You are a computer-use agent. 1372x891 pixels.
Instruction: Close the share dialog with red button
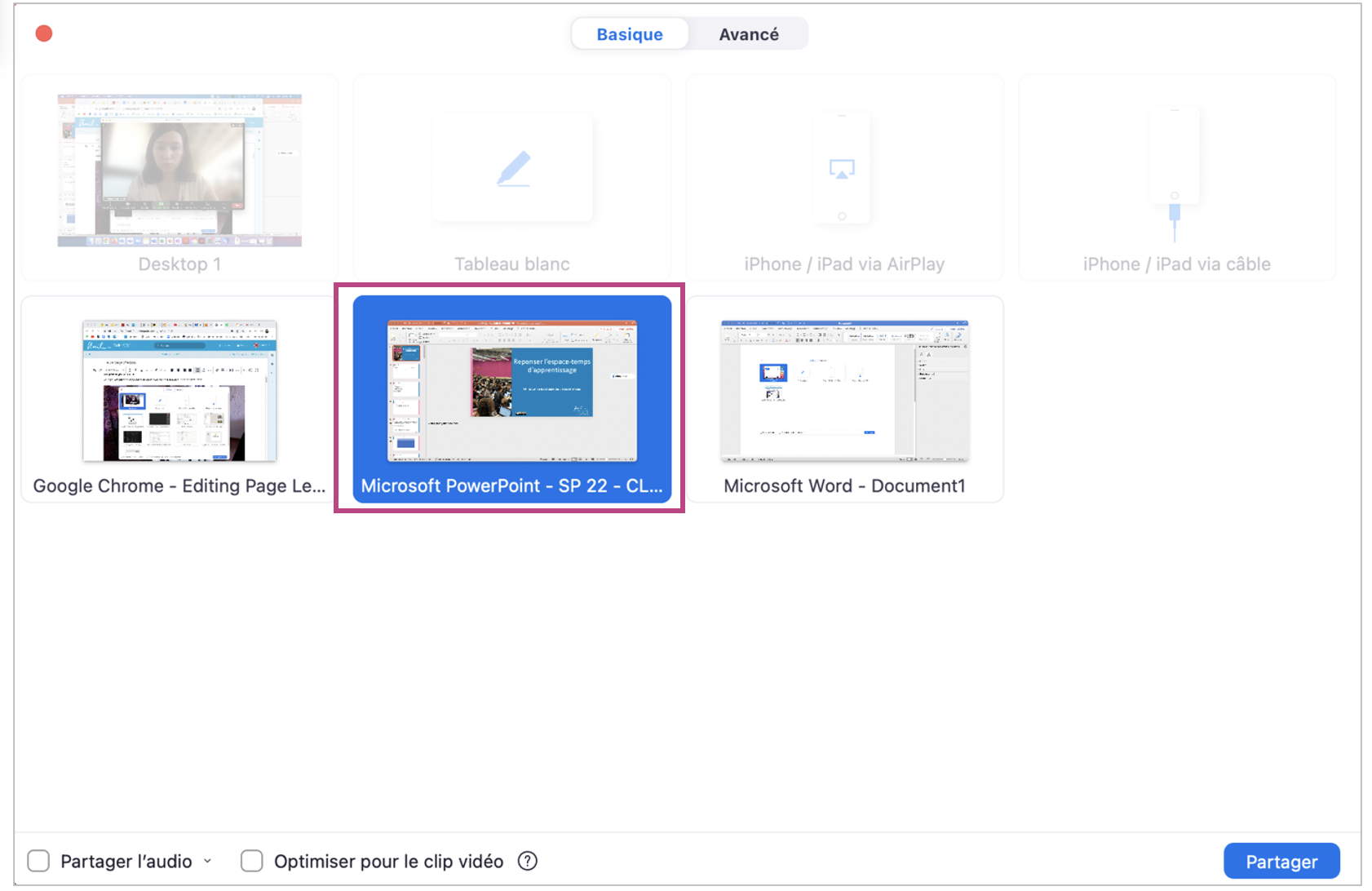44,33
